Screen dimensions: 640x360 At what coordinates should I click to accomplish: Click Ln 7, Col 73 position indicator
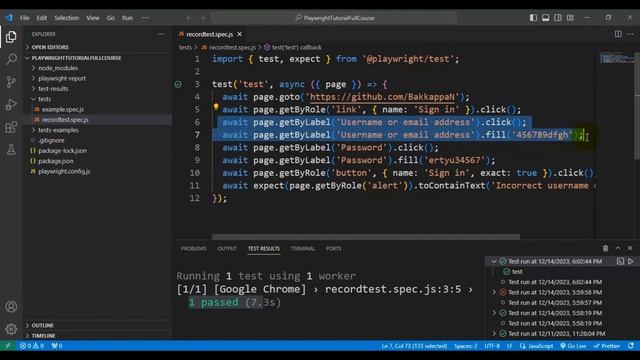[x=414, y=346]
